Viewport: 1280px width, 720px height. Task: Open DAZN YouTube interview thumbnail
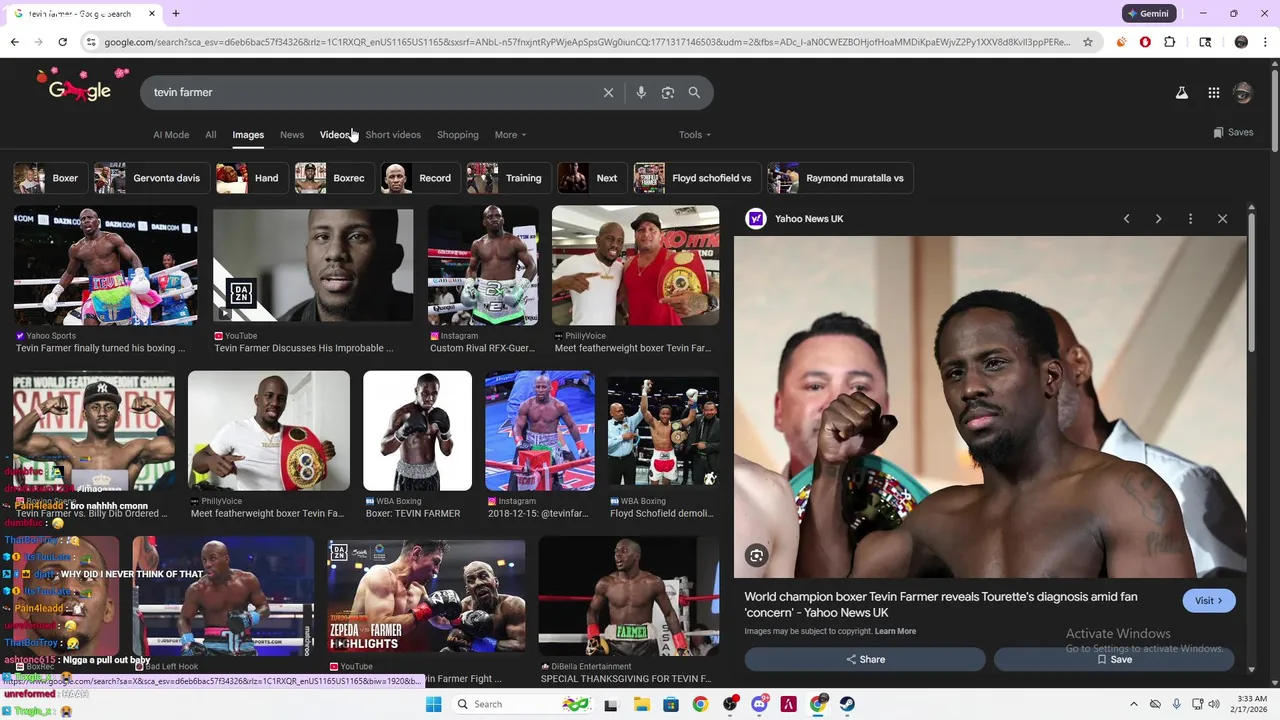(x=312, y=266)
